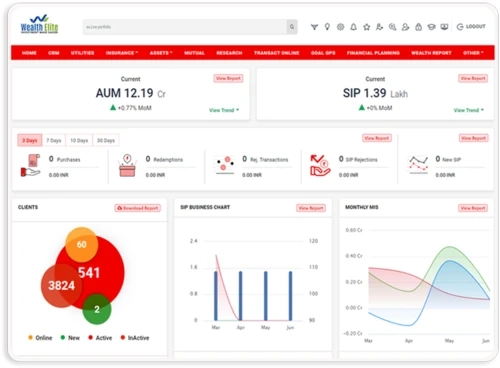Click the funnel filter icon in header

pyautogui.click(x=314, y=27)
